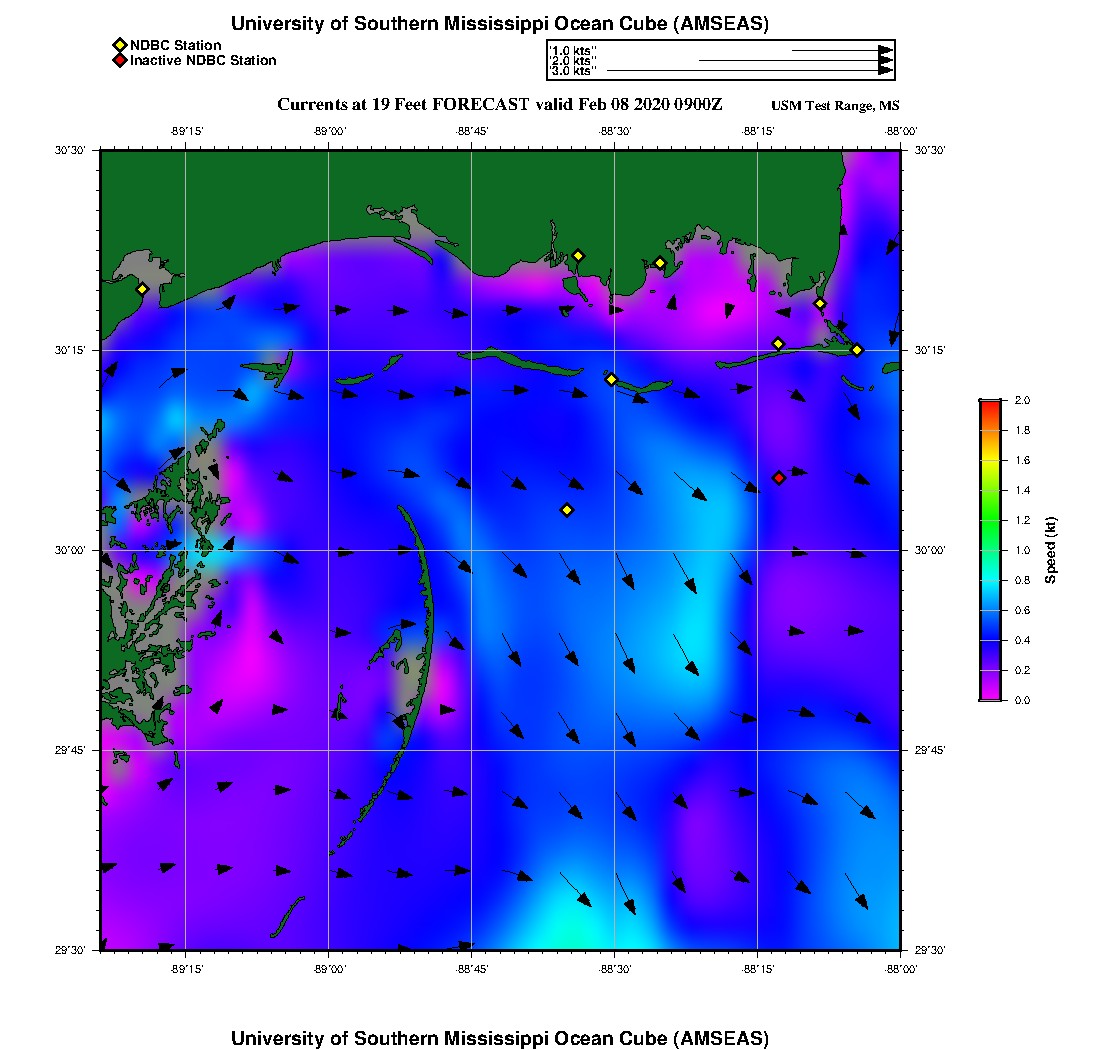Click the "Speed (kt)" color bar label
This screenshot has width=1100, height=1050.
click(x=1050, y=550)
